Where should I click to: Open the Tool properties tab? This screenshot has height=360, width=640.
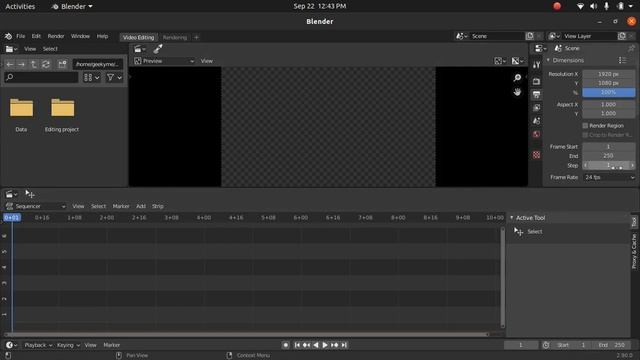[x=536, y=65]
